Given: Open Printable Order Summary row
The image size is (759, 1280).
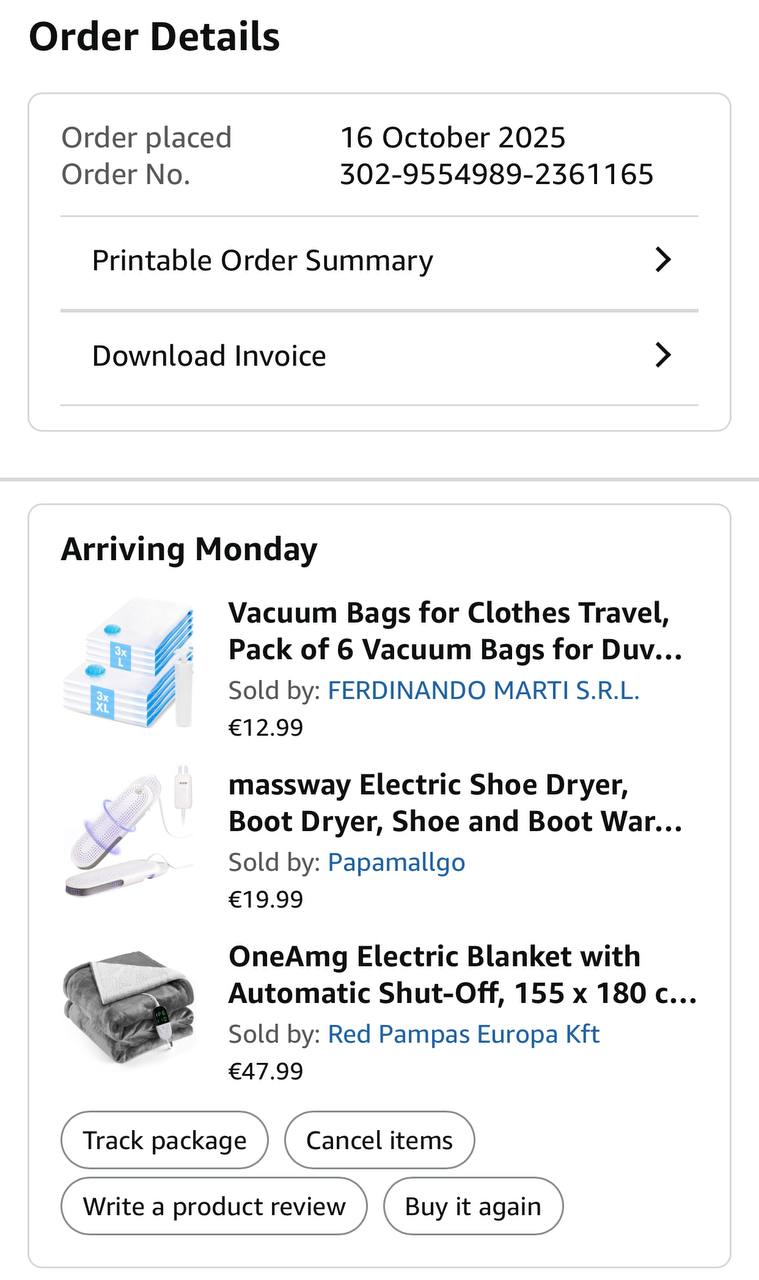Looking at the screenshot, I should (x=262, y=261).
